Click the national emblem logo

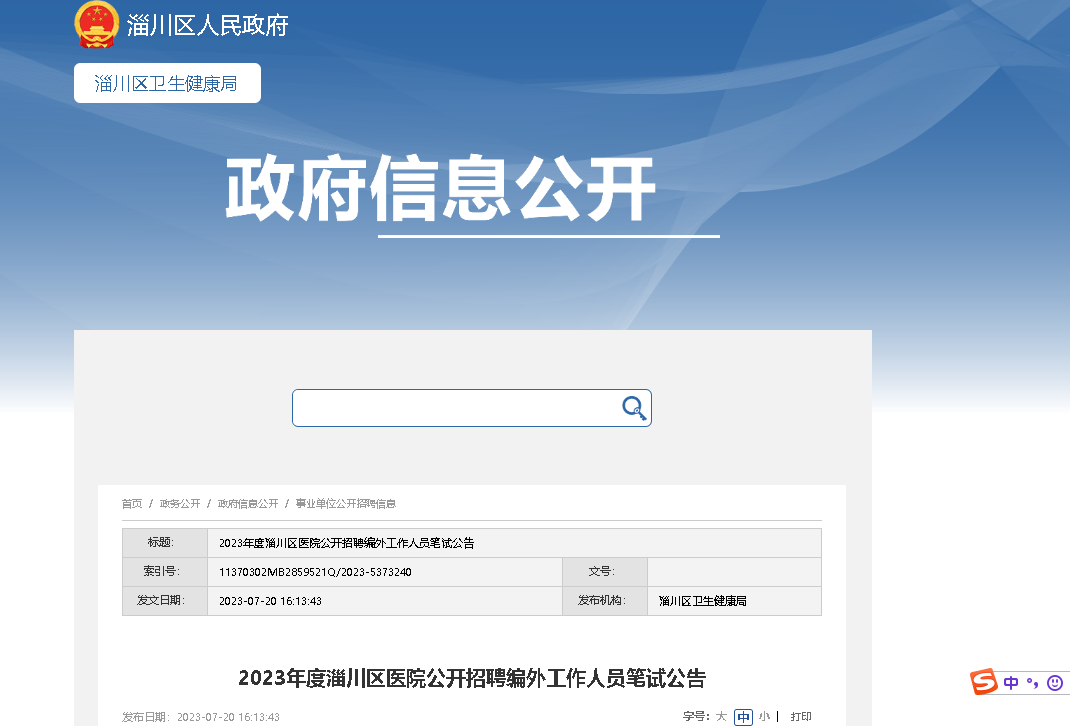pos(96,25)
